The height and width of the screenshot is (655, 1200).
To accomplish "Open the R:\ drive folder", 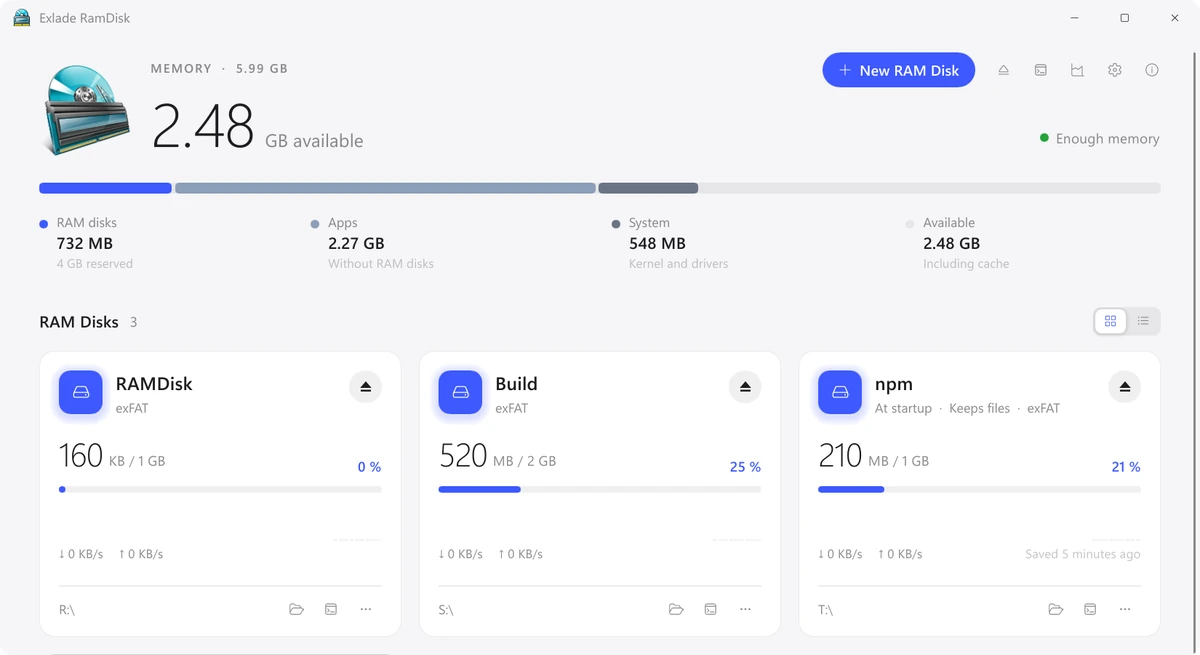I will (x=296, y=609).
